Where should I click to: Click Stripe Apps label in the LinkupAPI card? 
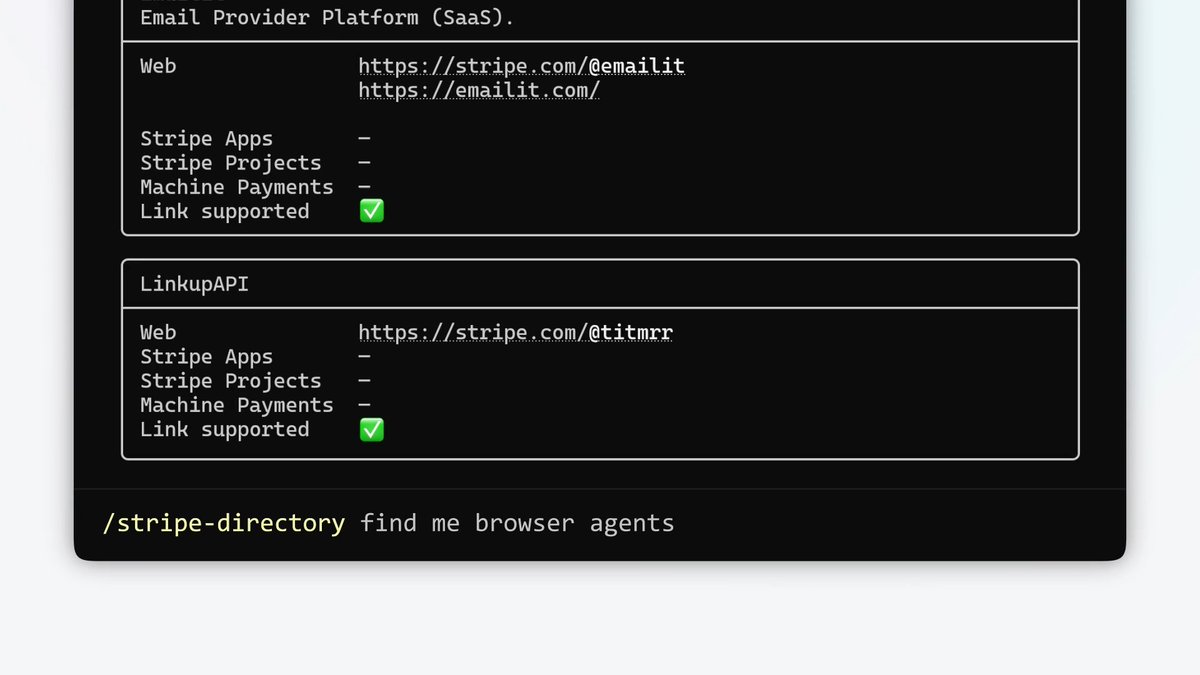206,357
